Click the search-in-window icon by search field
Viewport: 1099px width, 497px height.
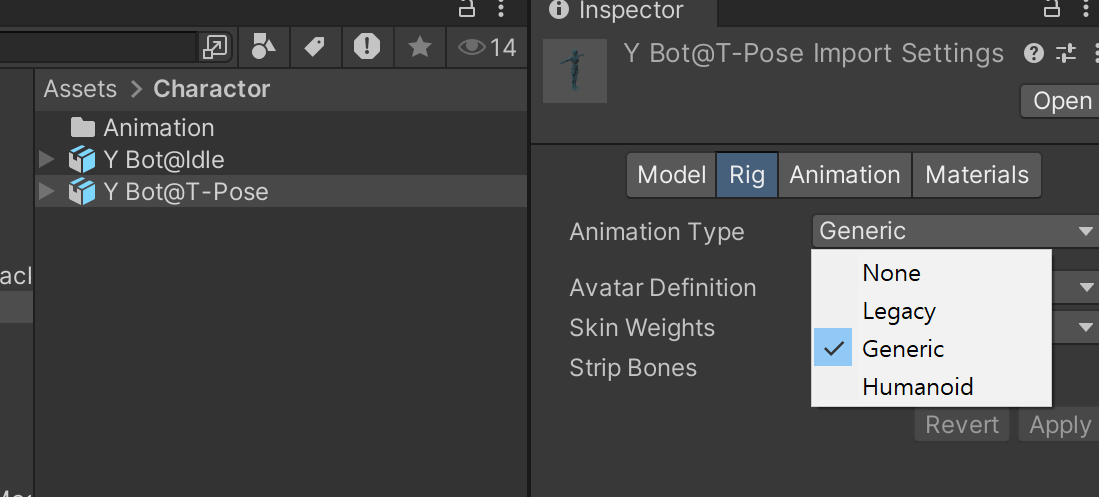(215, 46)
